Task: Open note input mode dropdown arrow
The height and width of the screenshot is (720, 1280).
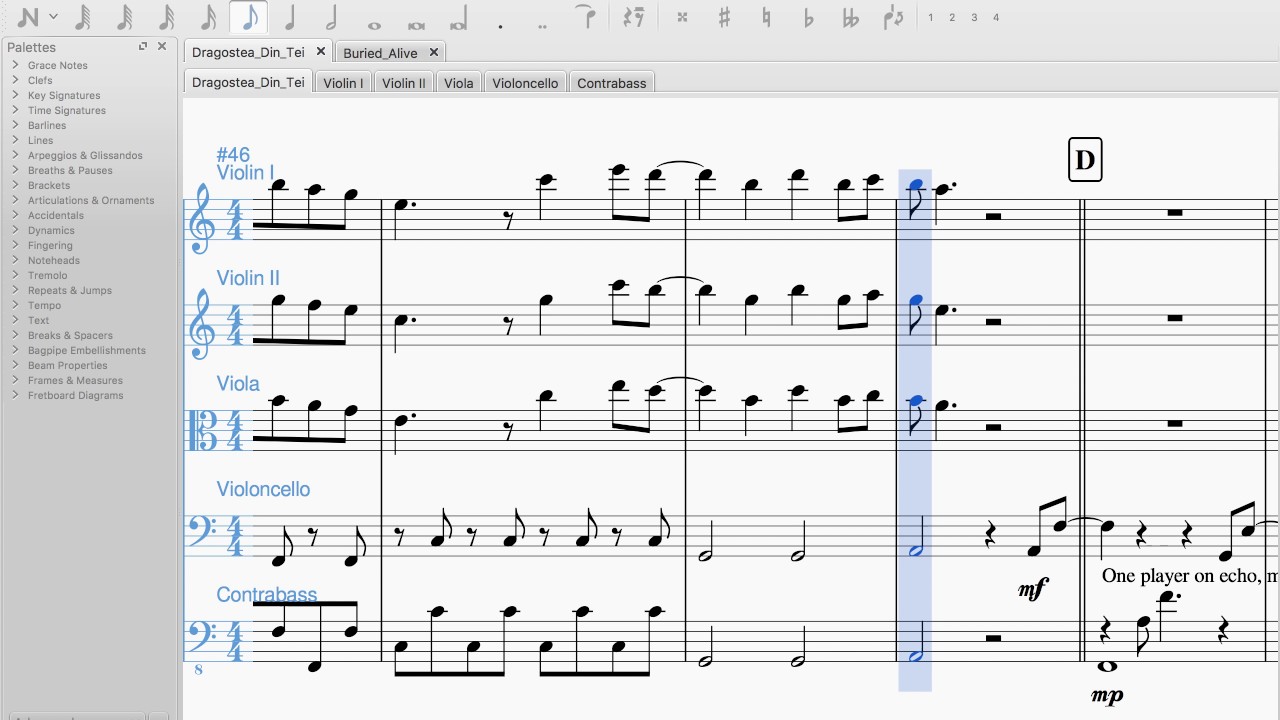Action: pos(54,17)
